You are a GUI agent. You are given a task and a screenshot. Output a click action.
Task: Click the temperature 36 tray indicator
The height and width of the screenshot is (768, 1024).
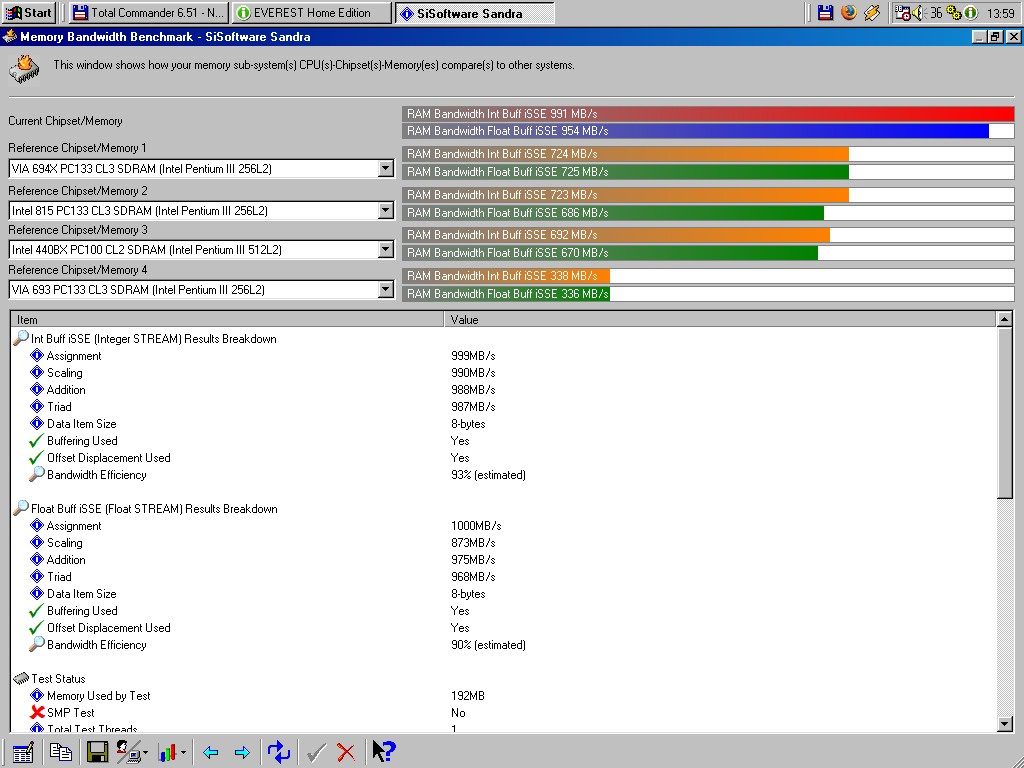(x=936, y=12)
